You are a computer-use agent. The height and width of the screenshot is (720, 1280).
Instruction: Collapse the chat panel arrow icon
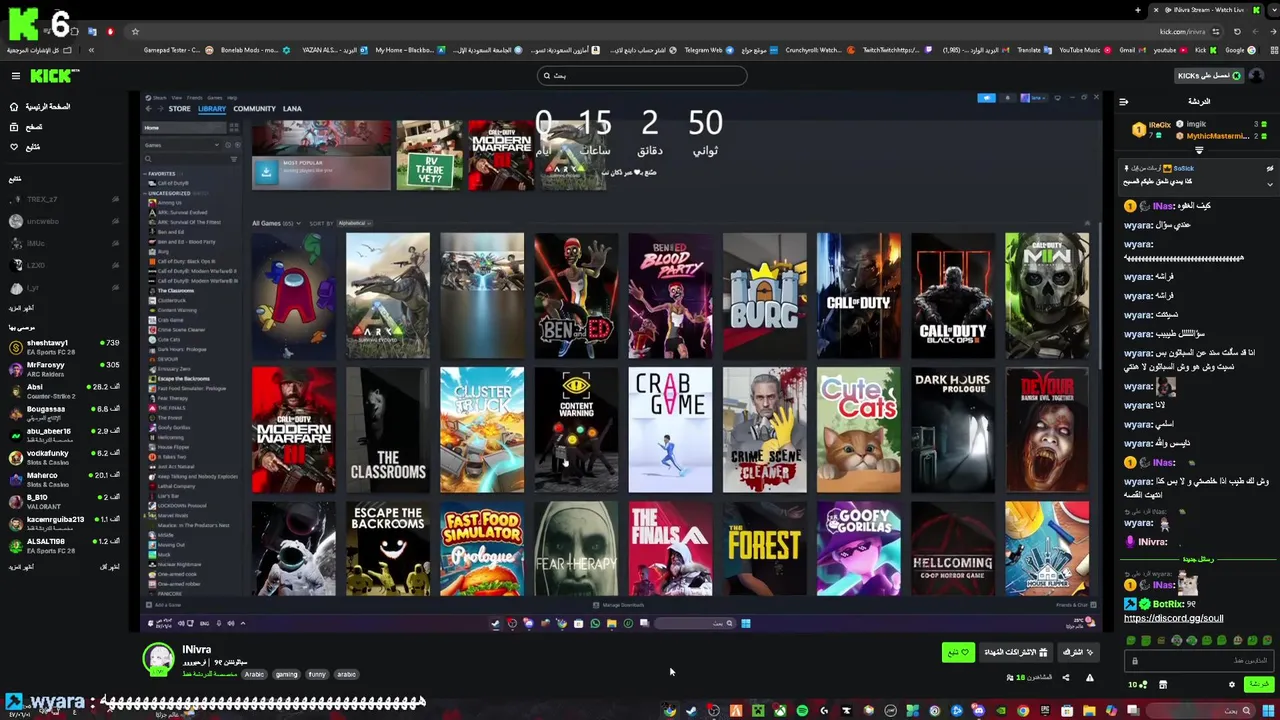(x=1123, y=101)
